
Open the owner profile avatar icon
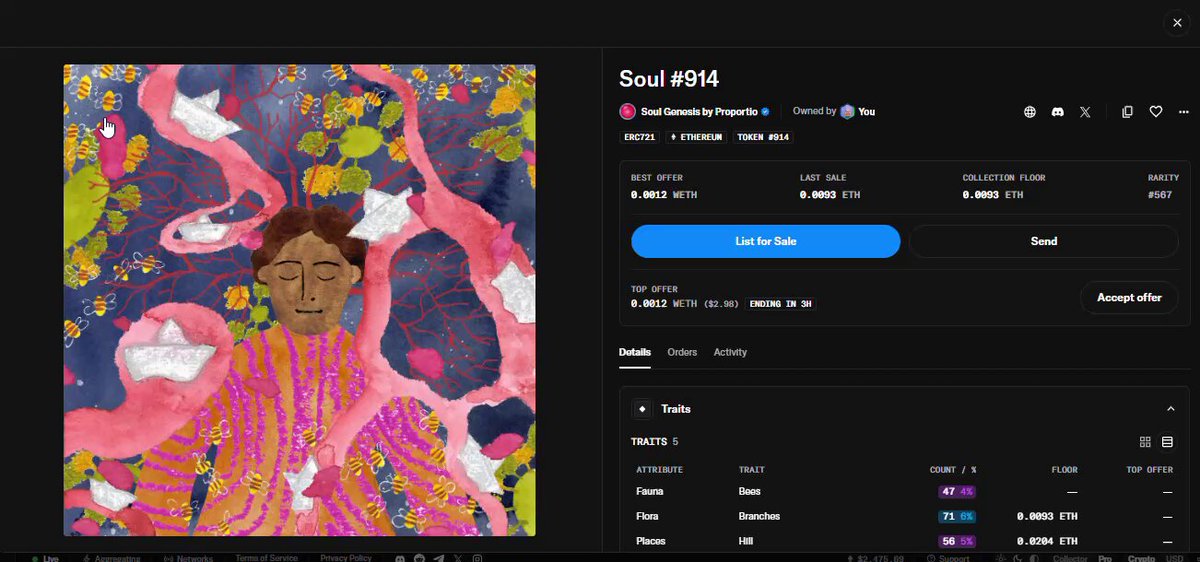(847, 112)
